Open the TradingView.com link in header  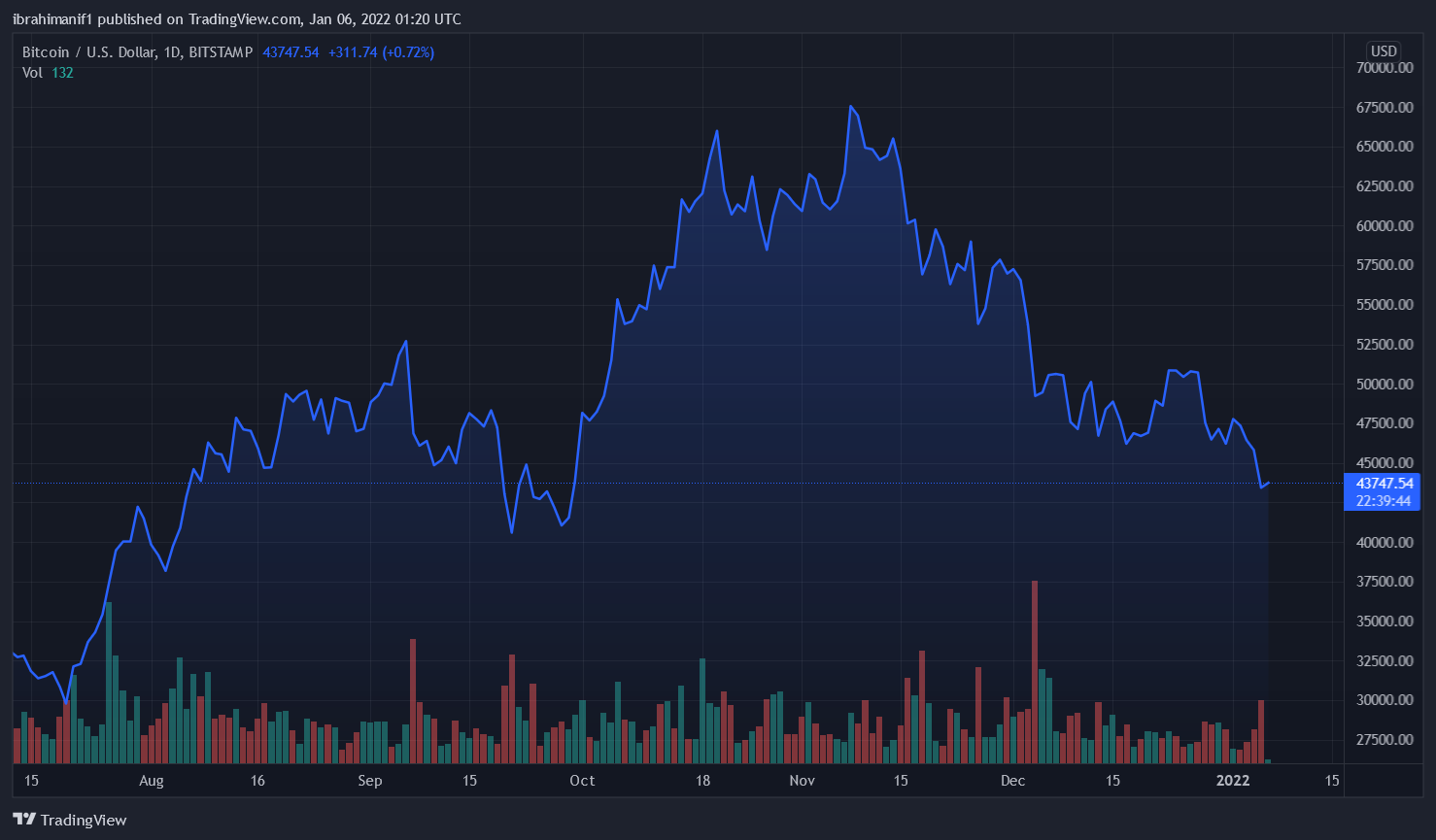coord(244,19)
